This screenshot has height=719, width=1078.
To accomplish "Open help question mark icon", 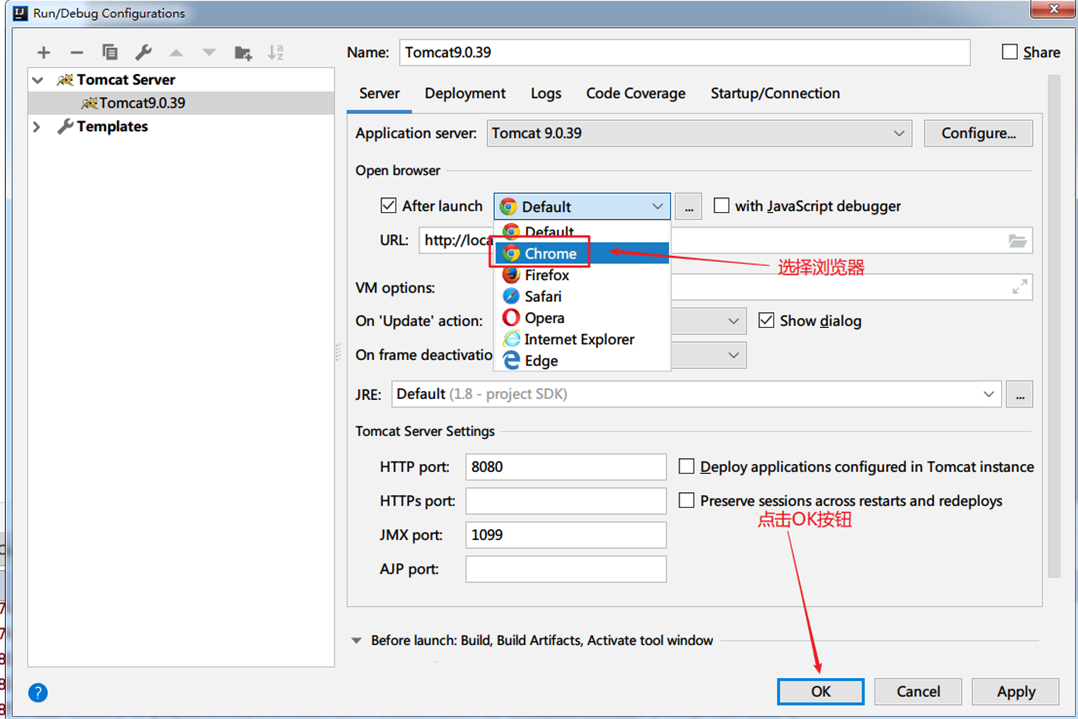I will (38, 692).
